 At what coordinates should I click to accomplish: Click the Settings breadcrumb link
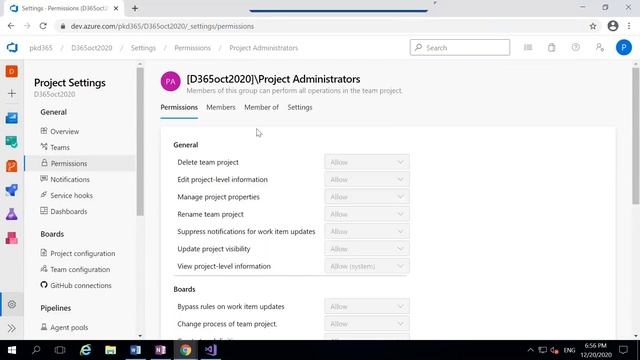[x=143, y=48]
